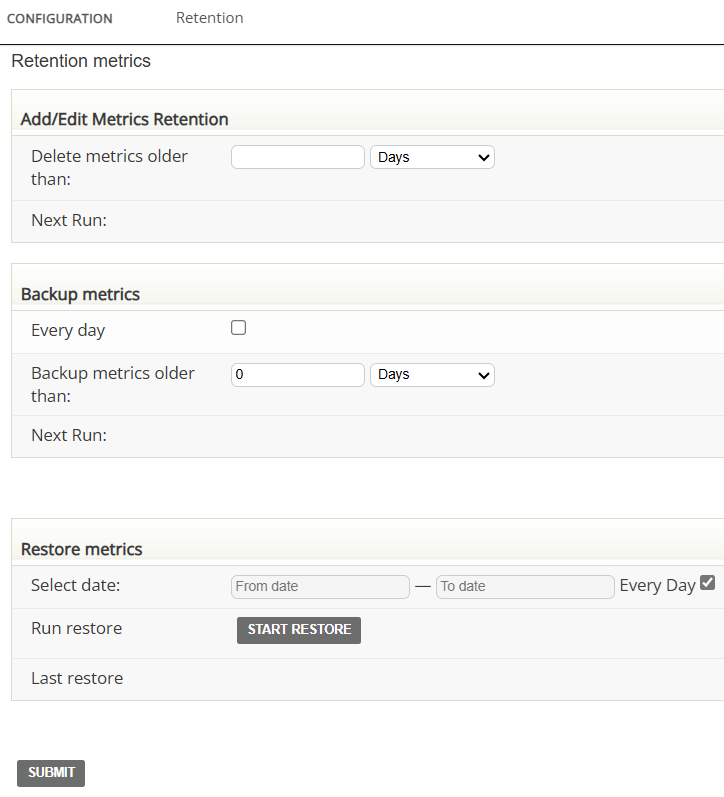Click the Delete metrics older than input field
The height and width of the screenshot is (797, 724).
[297, 157]
